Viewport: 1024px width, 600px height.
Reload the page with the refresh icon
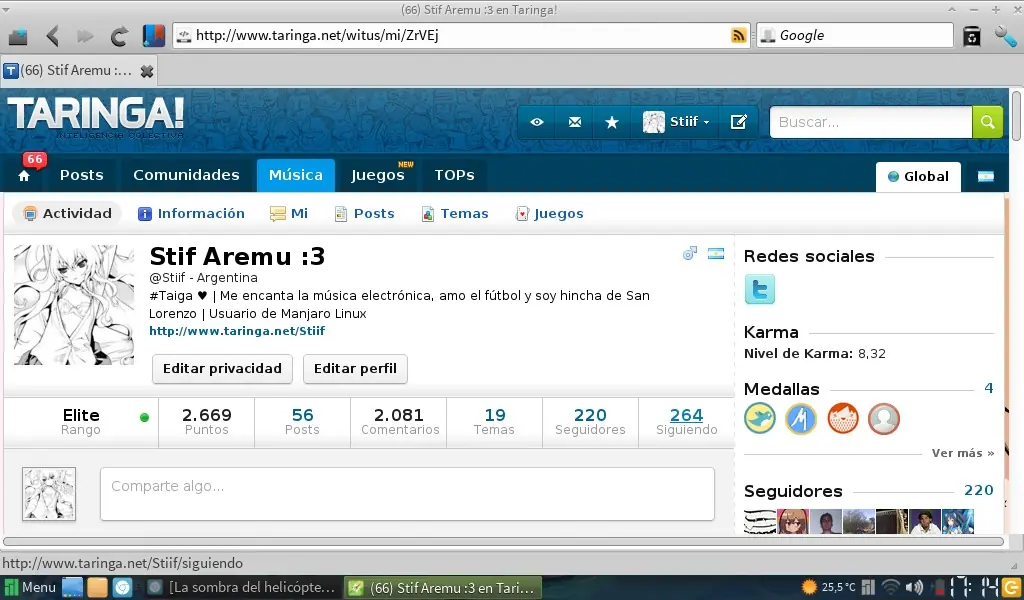pyautogui.click(x=118, y=36)
